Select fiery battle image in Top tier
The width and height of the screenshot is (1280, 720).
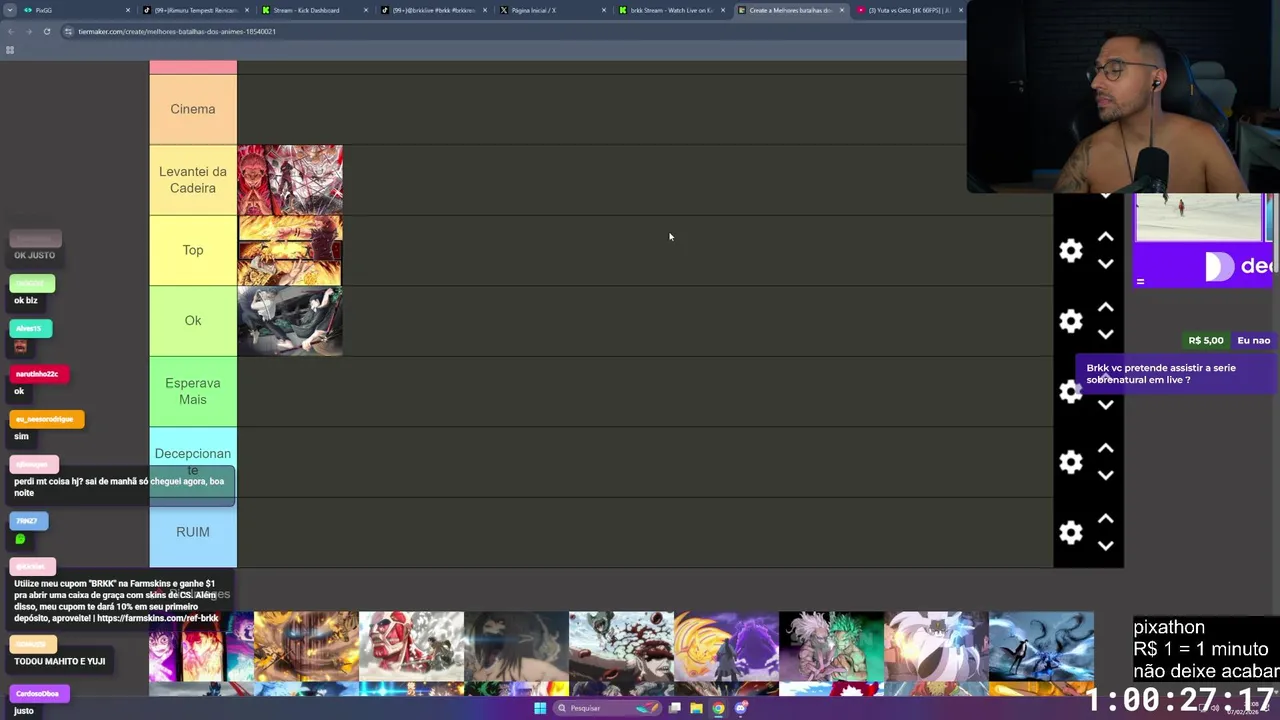pos(290,251)
